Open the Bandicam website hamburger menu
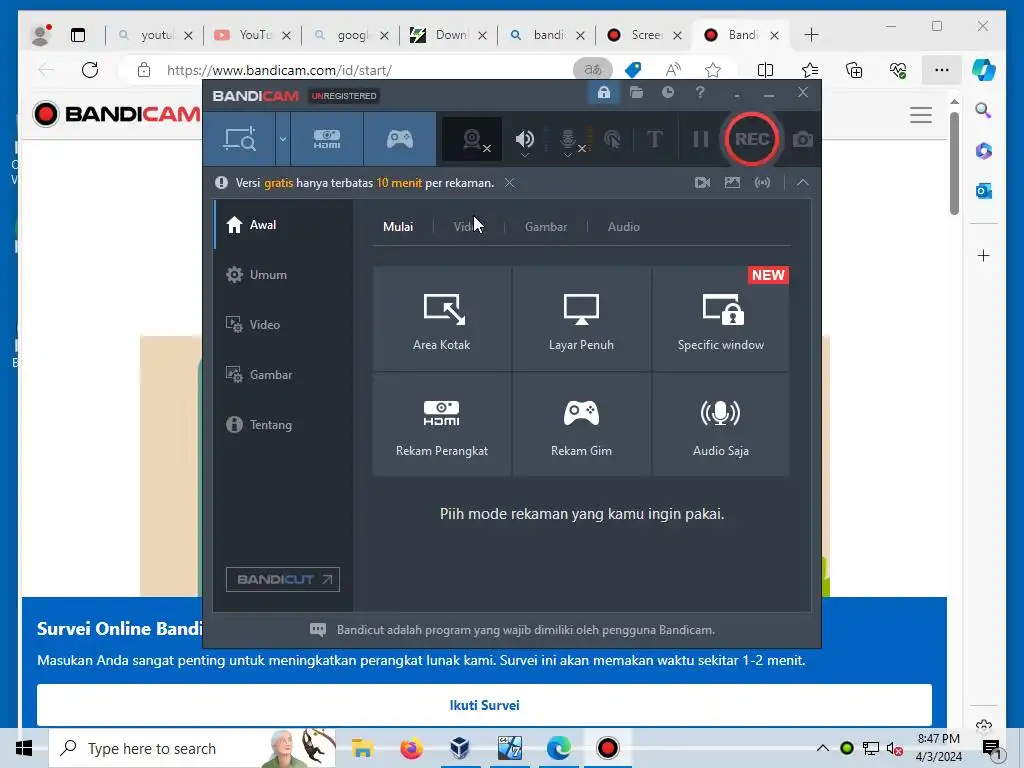Viewport: 1024px width, 768px height. pos(921,115)
